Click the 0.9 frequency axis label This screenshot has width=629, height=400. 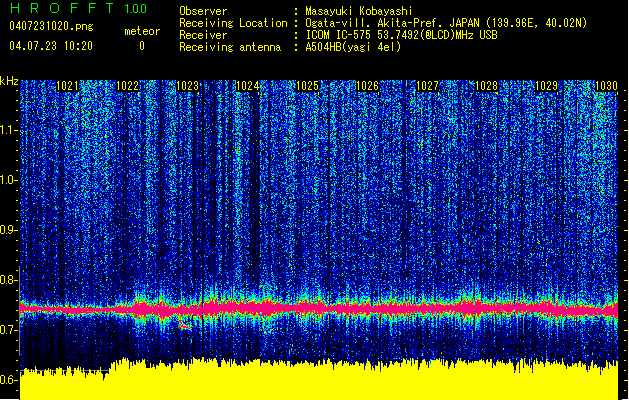click(x=9, y=230)
